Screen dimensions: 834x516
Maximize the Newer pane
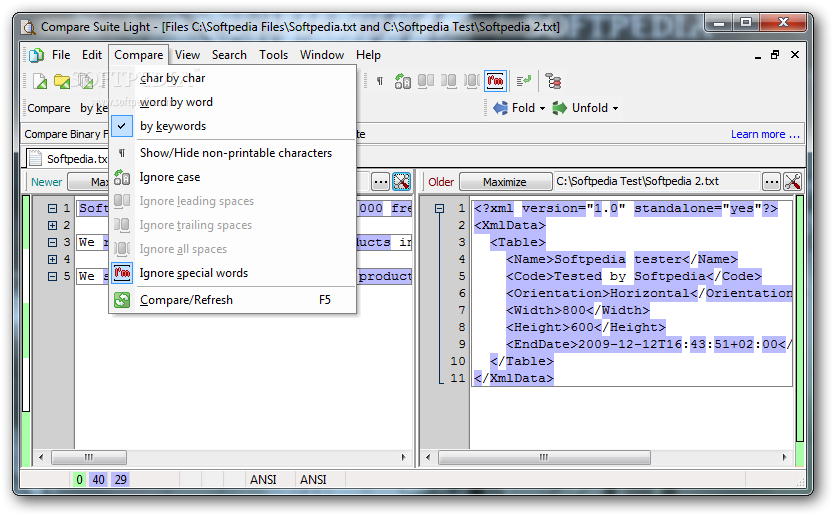pyautogui.click(x=88, y=182)
